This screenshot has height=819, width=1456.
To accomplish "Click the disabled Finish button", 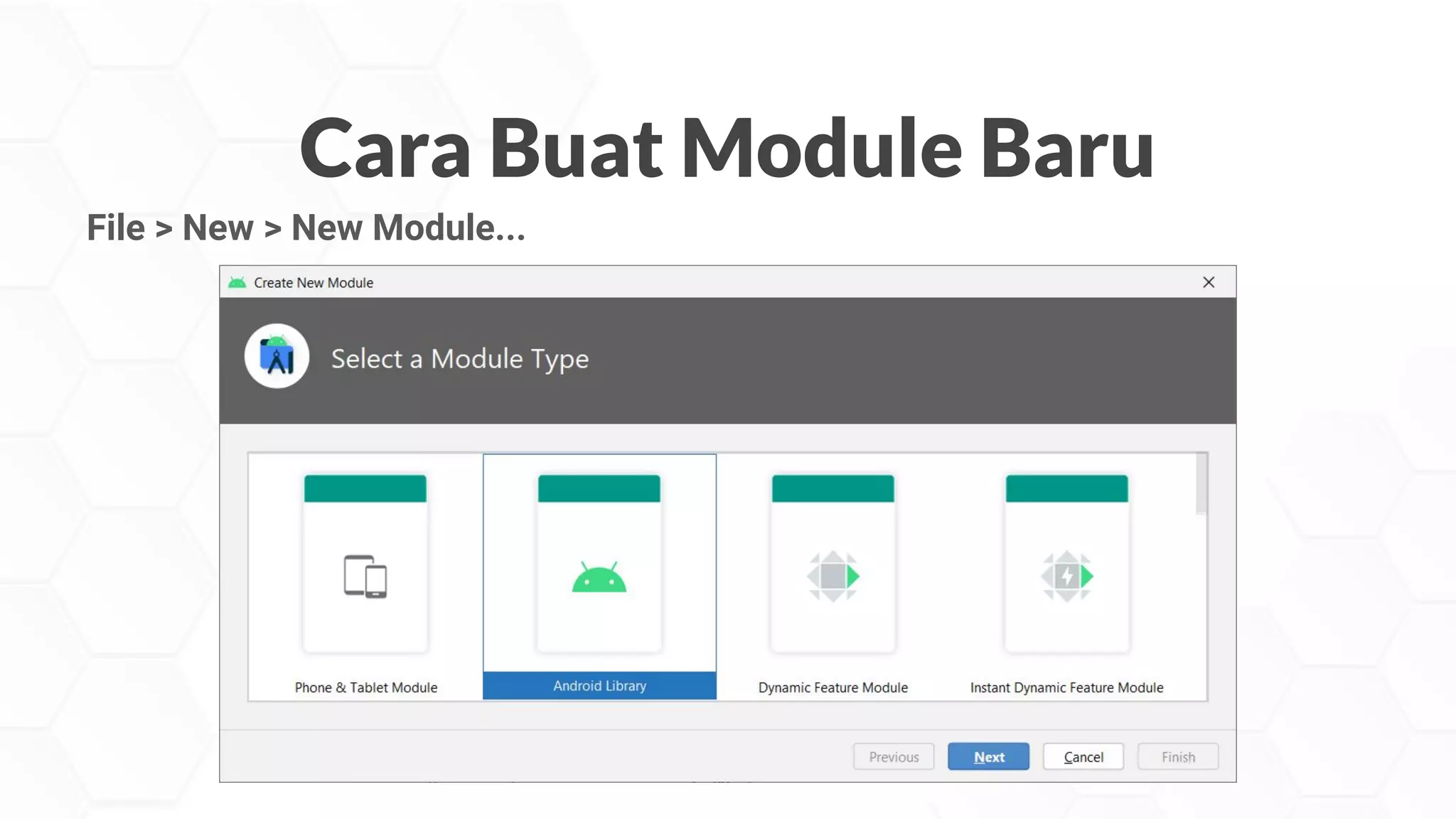I will point(1178,756).
